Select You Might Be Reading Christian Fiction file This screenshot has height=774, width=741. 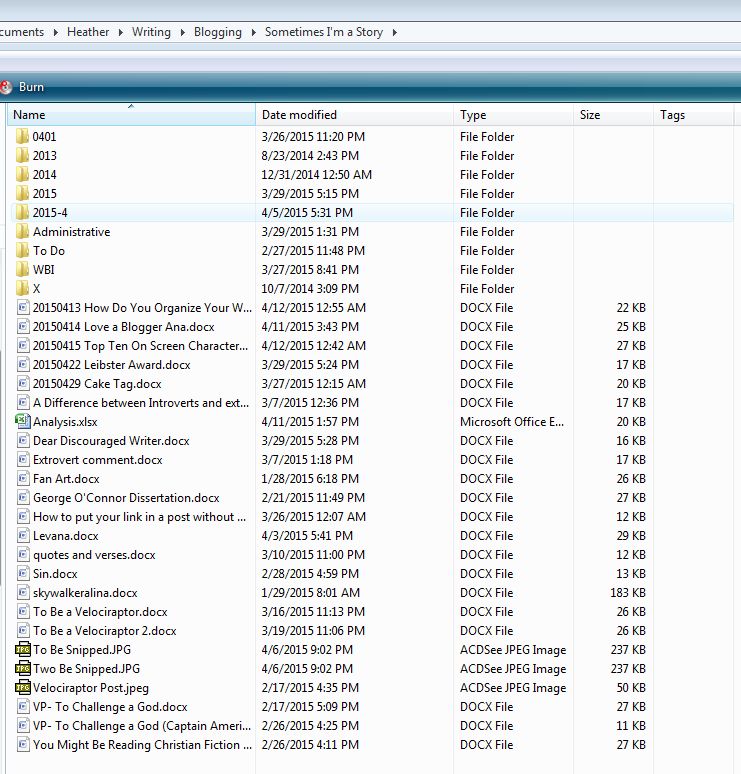143,745
